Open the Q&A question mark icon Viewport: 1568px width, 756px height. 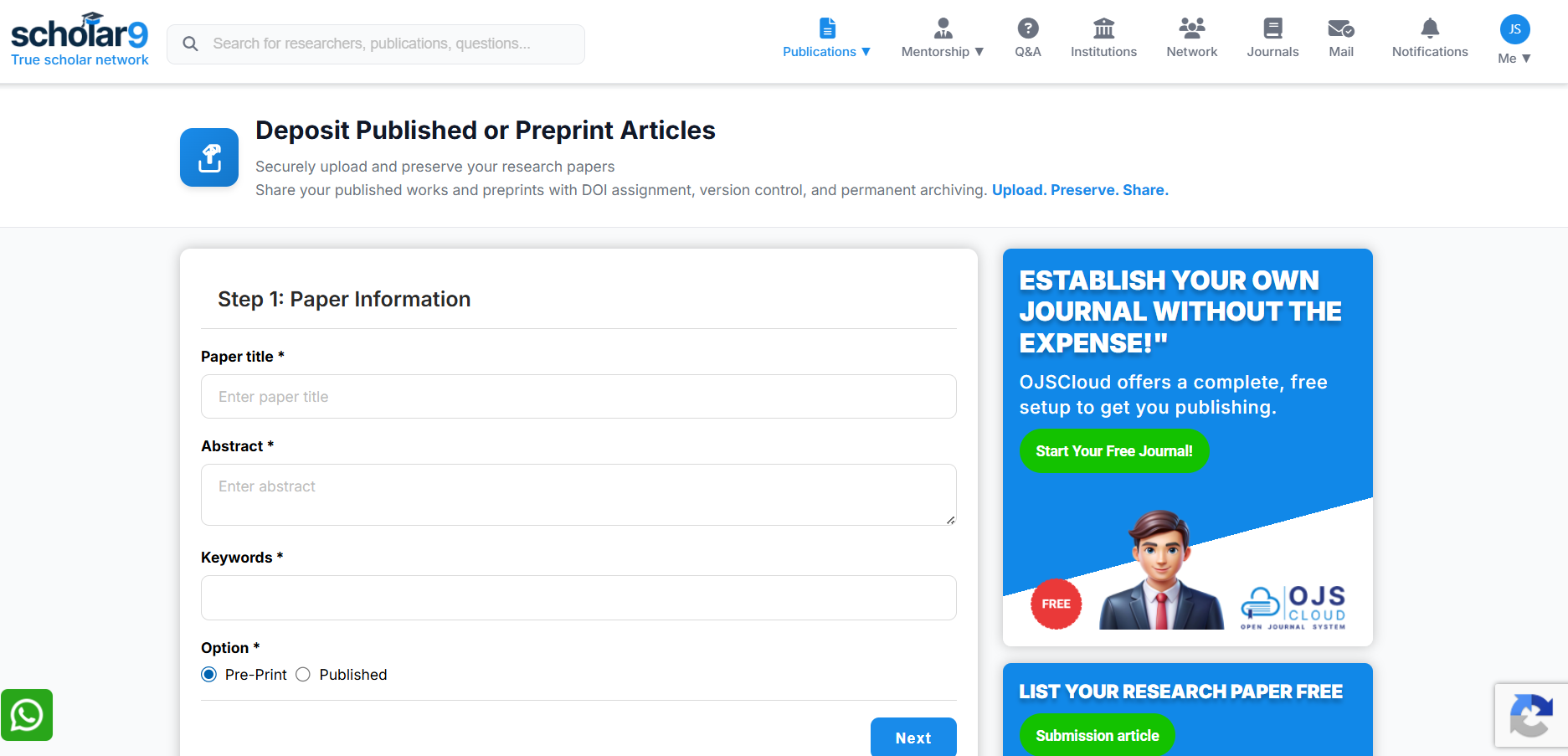tap(1027, 28)
